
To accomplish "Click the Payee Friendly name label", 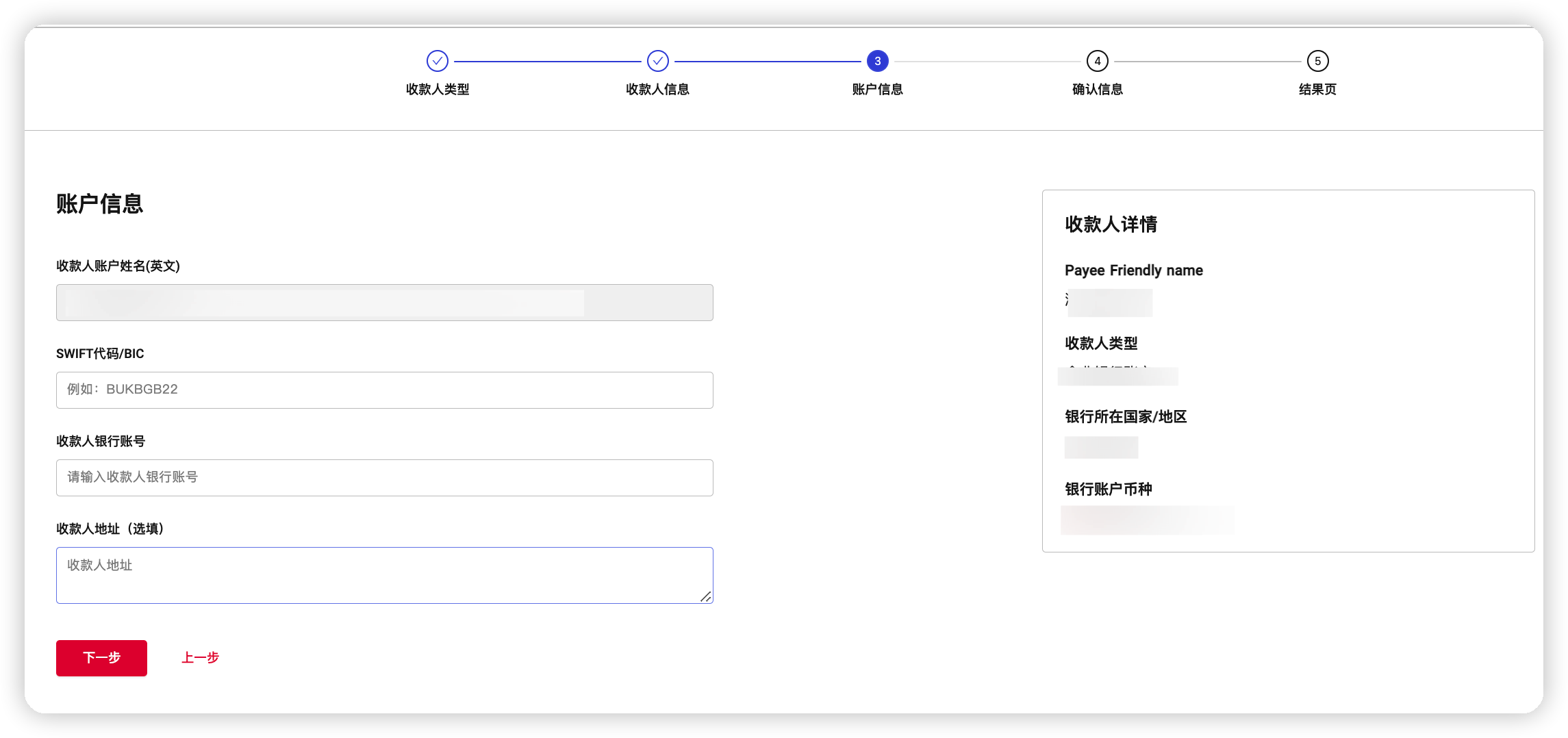I will (x=1133, y=270).
